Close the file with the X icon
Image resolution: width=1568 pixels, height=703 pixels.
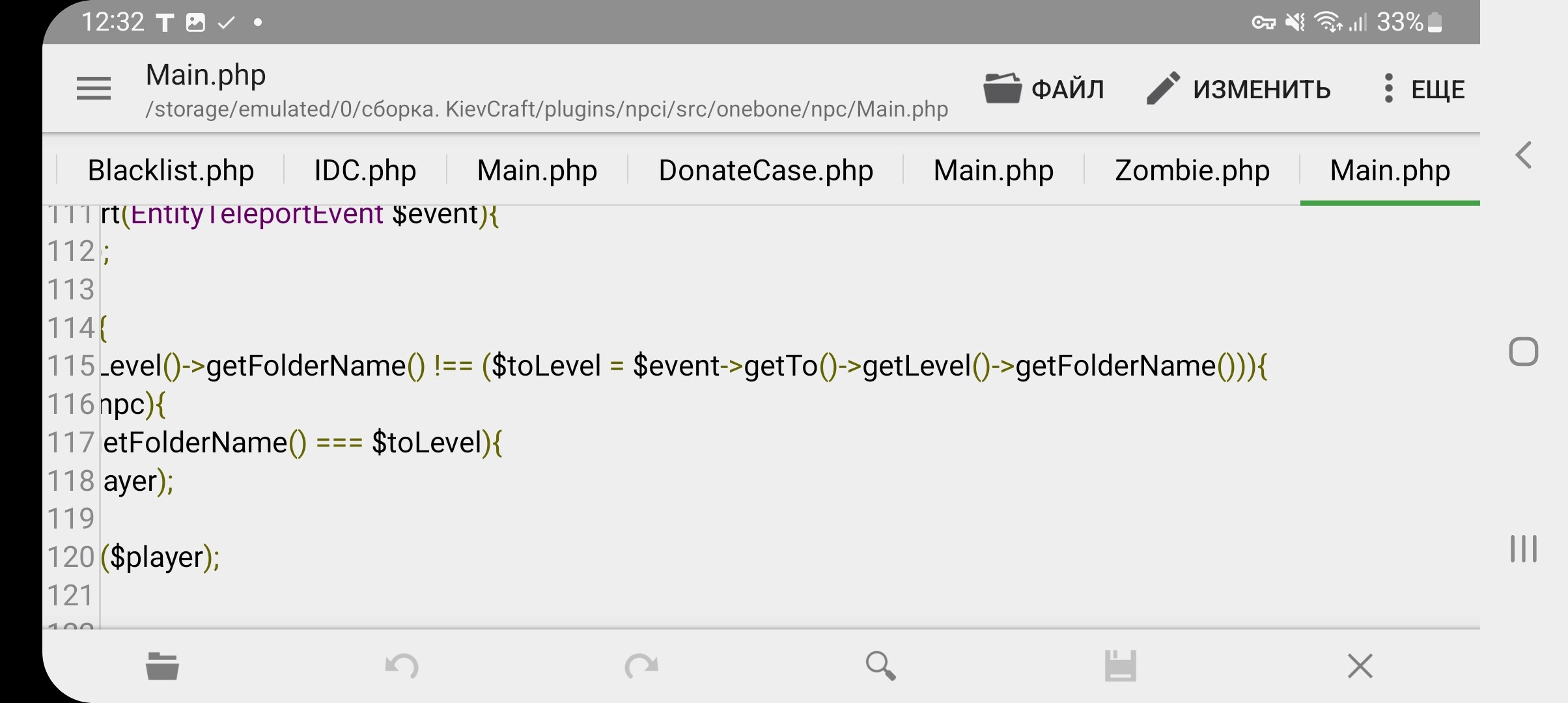[x=1360, y=666]
